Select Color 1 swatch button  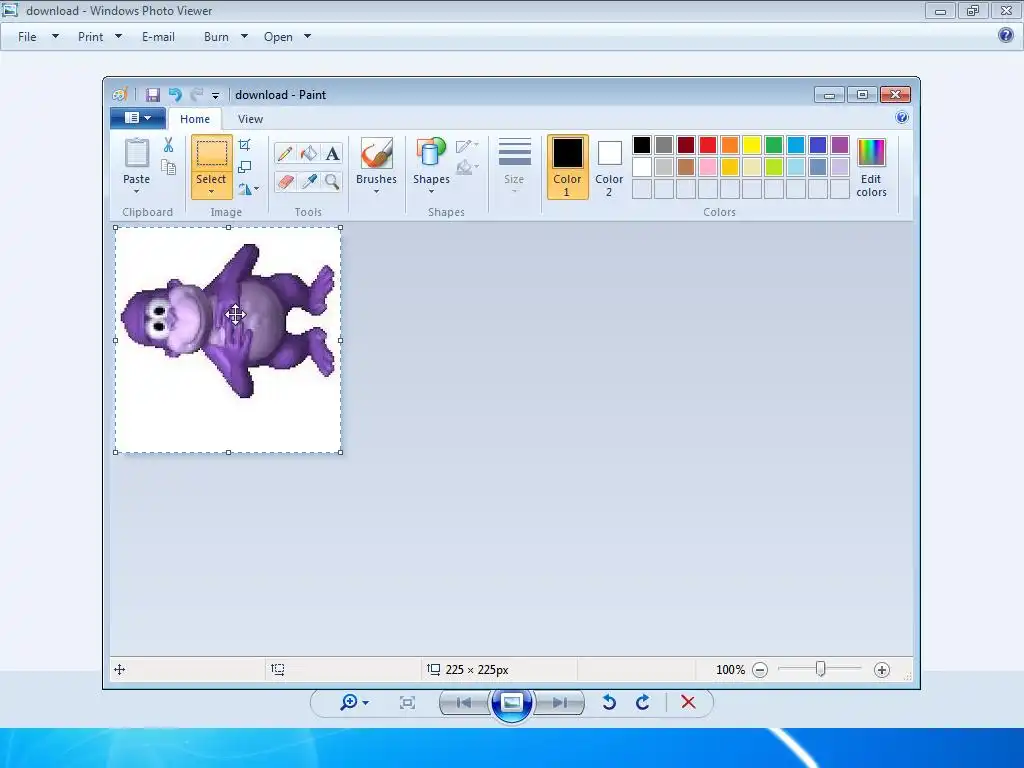pos(568,167)
